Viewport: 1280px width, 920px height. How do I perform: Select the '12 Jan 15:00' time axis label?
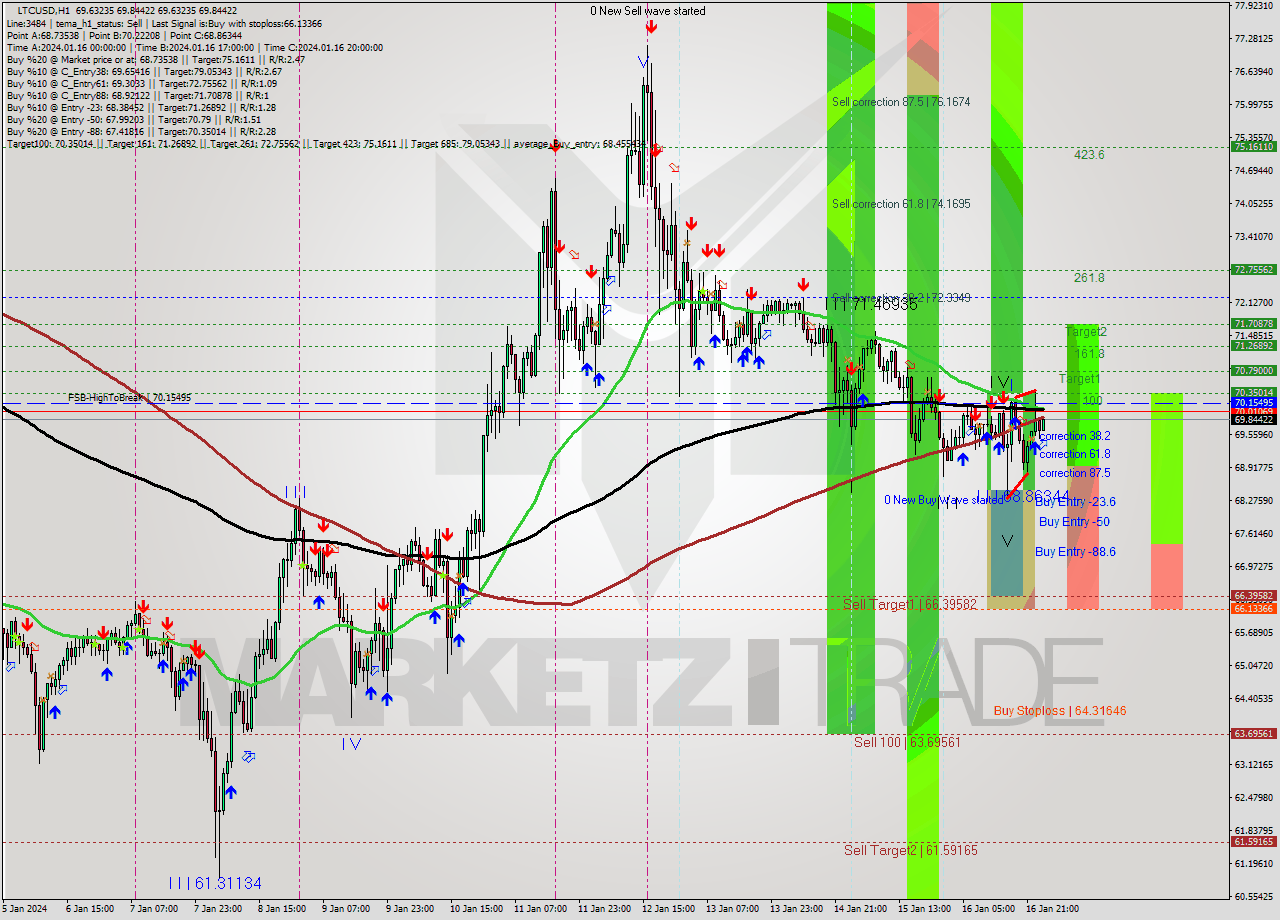(668, 909)
